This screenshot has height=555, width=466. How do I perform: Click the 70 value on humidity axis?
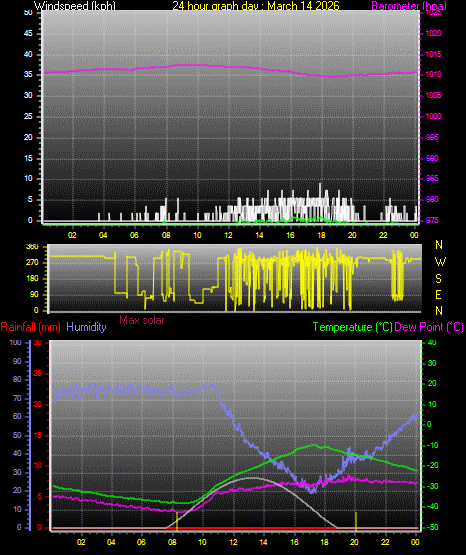coord(17,398)
